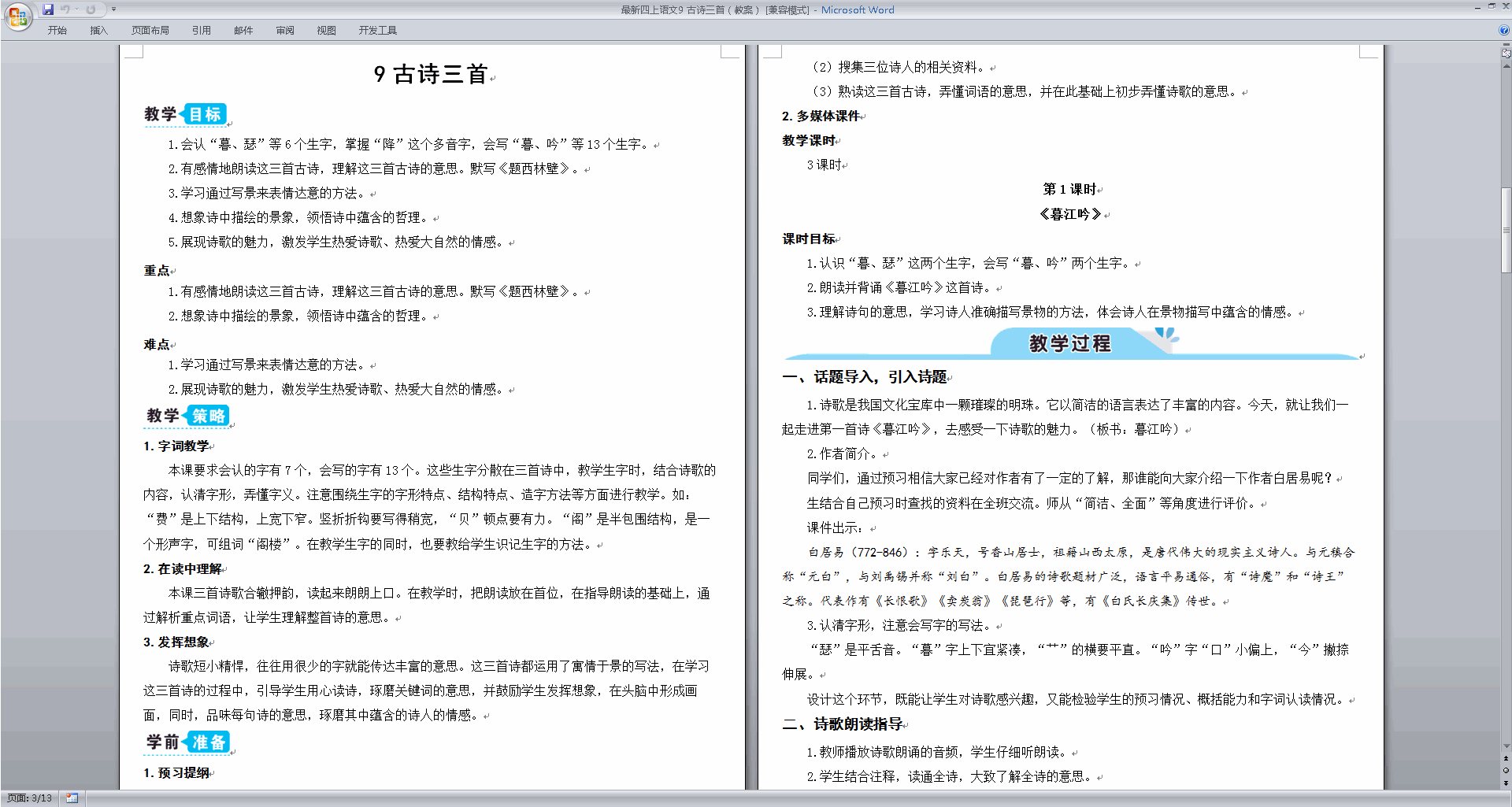Click the heading 教学课时
1512x807 pixels.
click(x=809, y=140)
